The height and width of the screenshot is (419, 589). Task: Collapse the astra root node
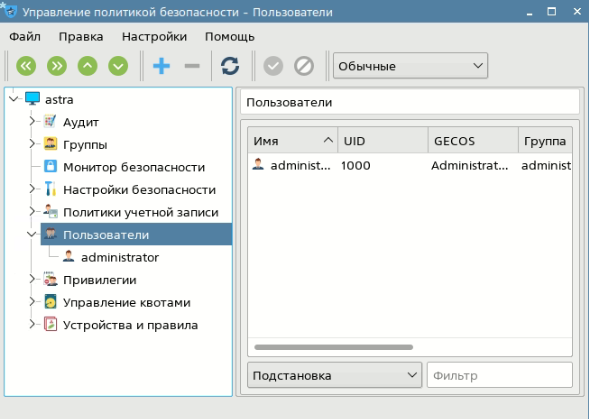point(14,99)
